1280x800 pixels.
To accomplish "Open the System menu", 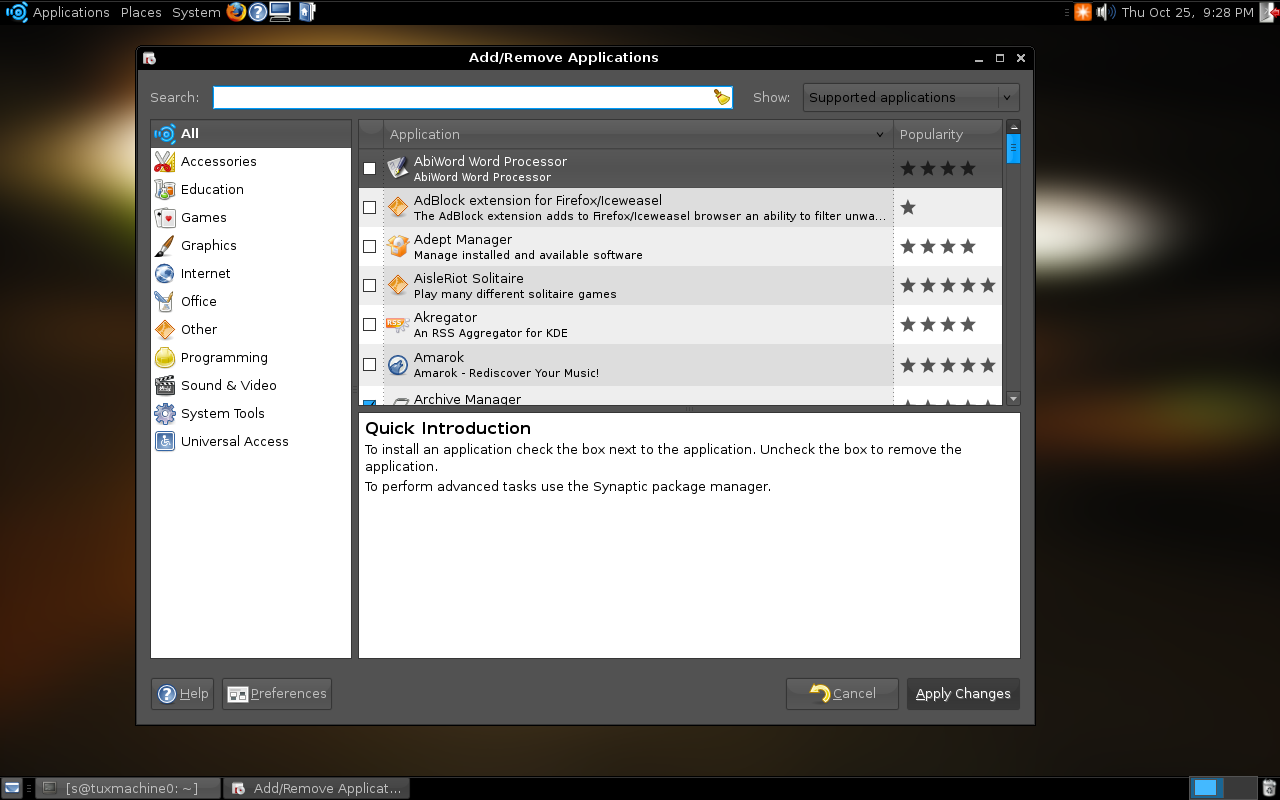I will click(196, 12).
